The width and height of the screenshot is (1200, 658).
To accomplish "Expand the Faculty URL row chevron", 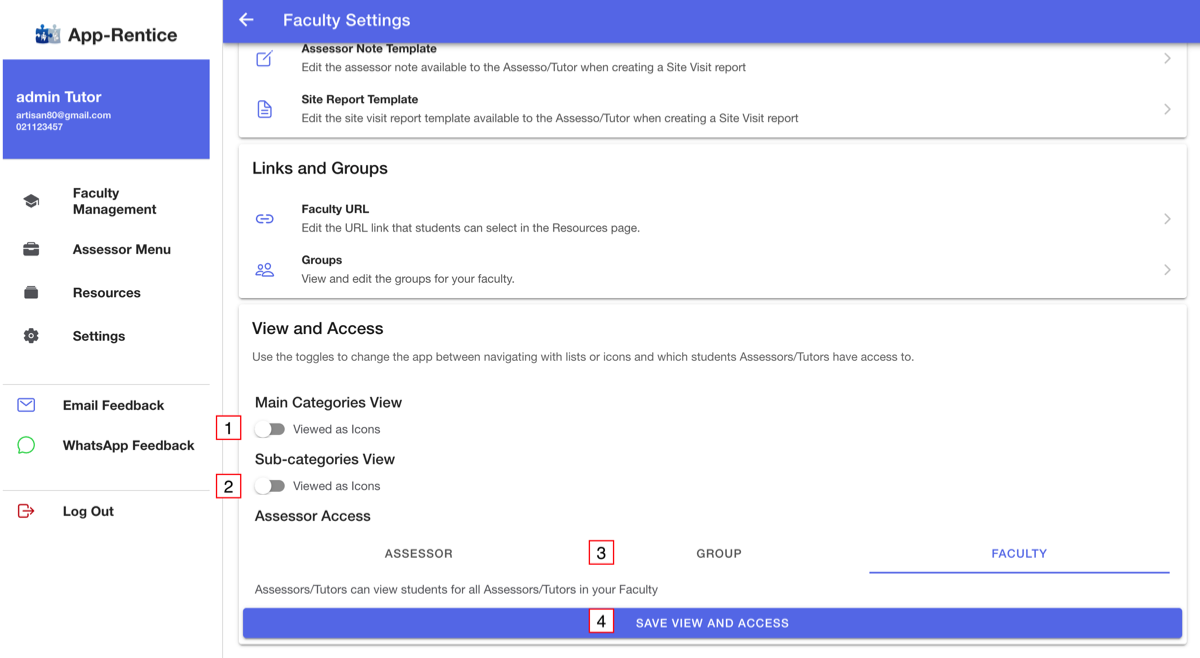I will pos(1167,219).
